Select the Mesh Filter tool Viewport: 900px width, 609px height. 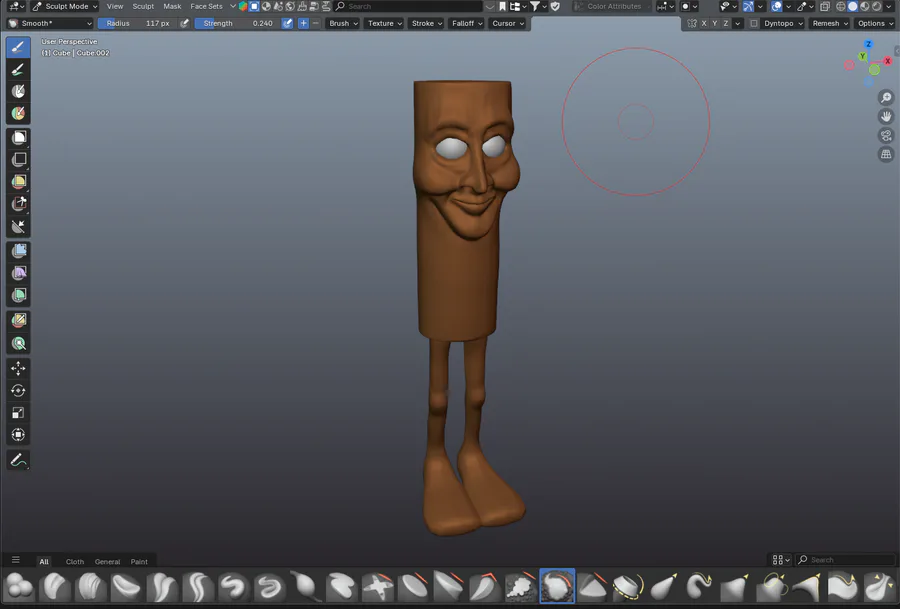(18, 251)
